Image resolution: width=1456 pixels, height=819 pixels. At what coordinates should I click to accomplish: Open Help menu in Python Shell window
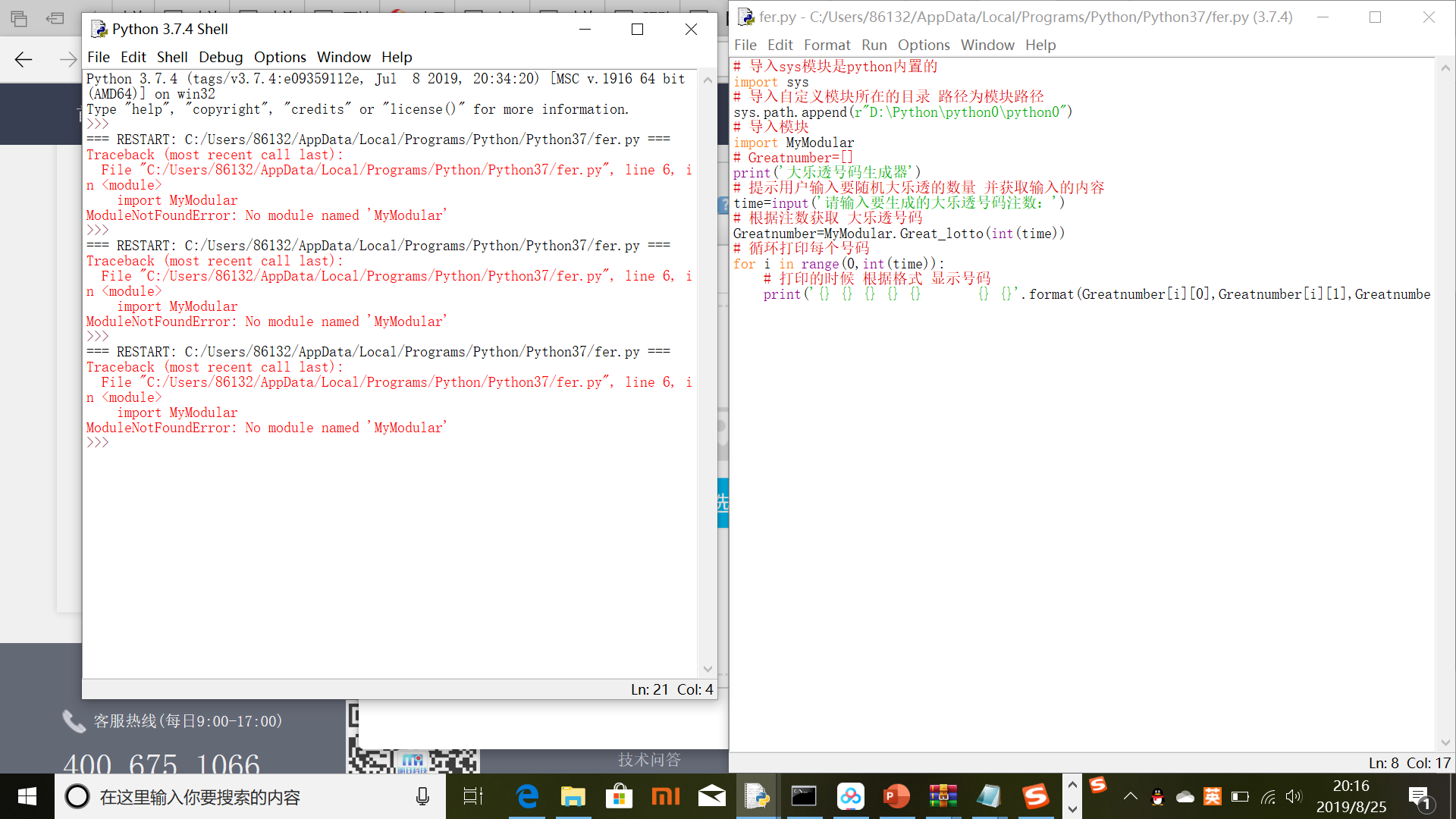(397, 57)
